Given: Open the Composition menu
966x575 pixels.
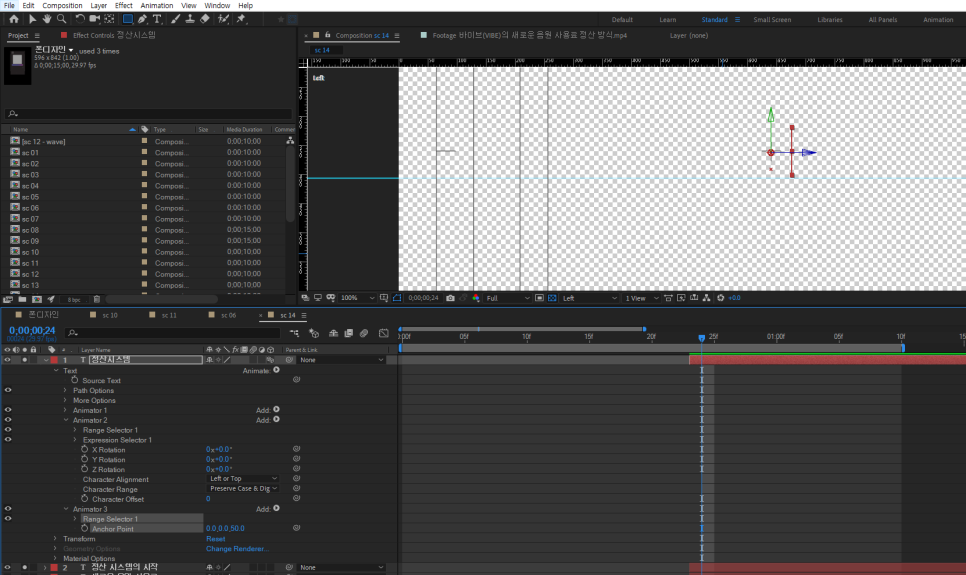Looking at the screenshot, I should click(x=62, y=6).
